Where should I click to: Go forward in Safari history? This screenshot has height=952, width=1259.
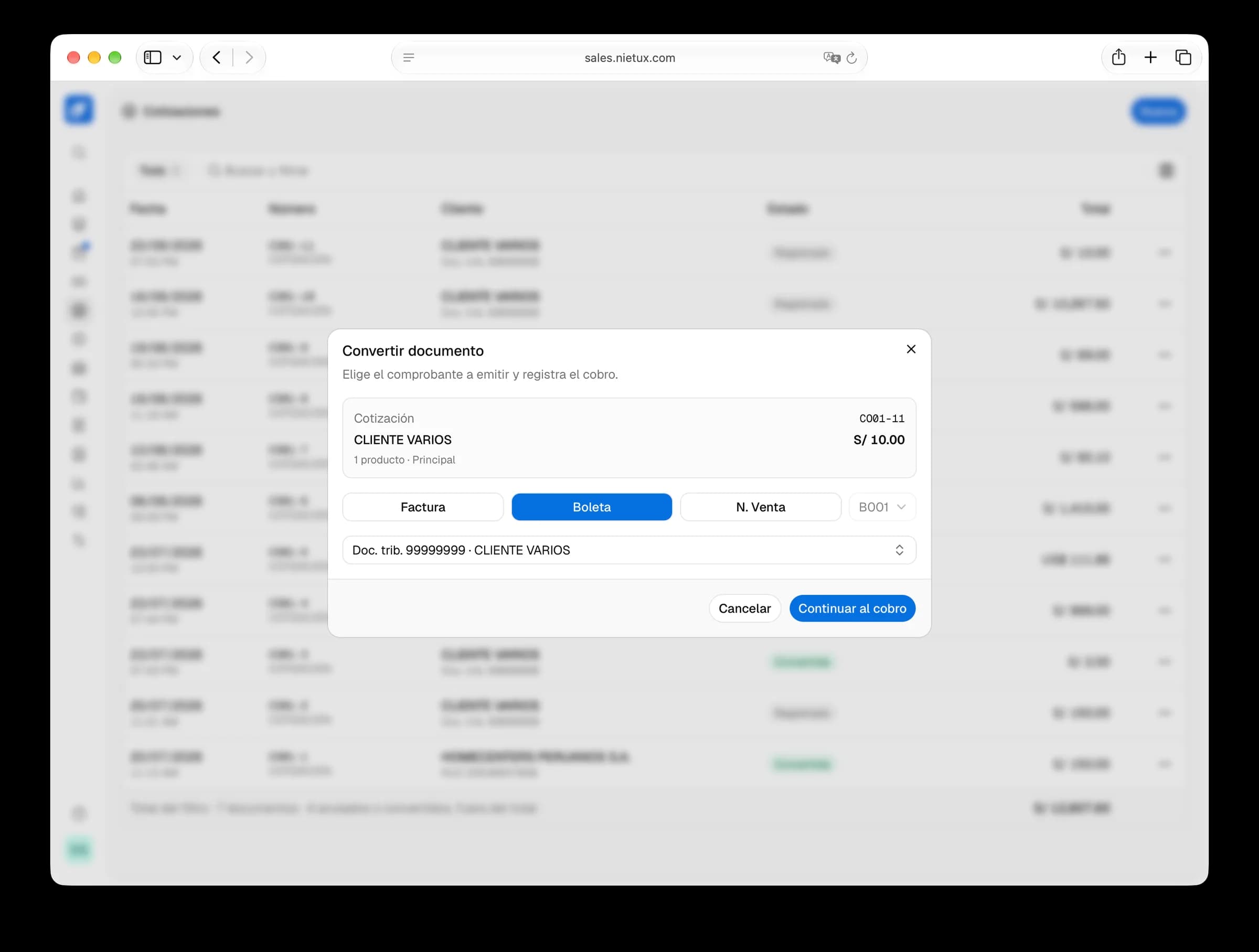pyautogui.click(x=249, y=58)
